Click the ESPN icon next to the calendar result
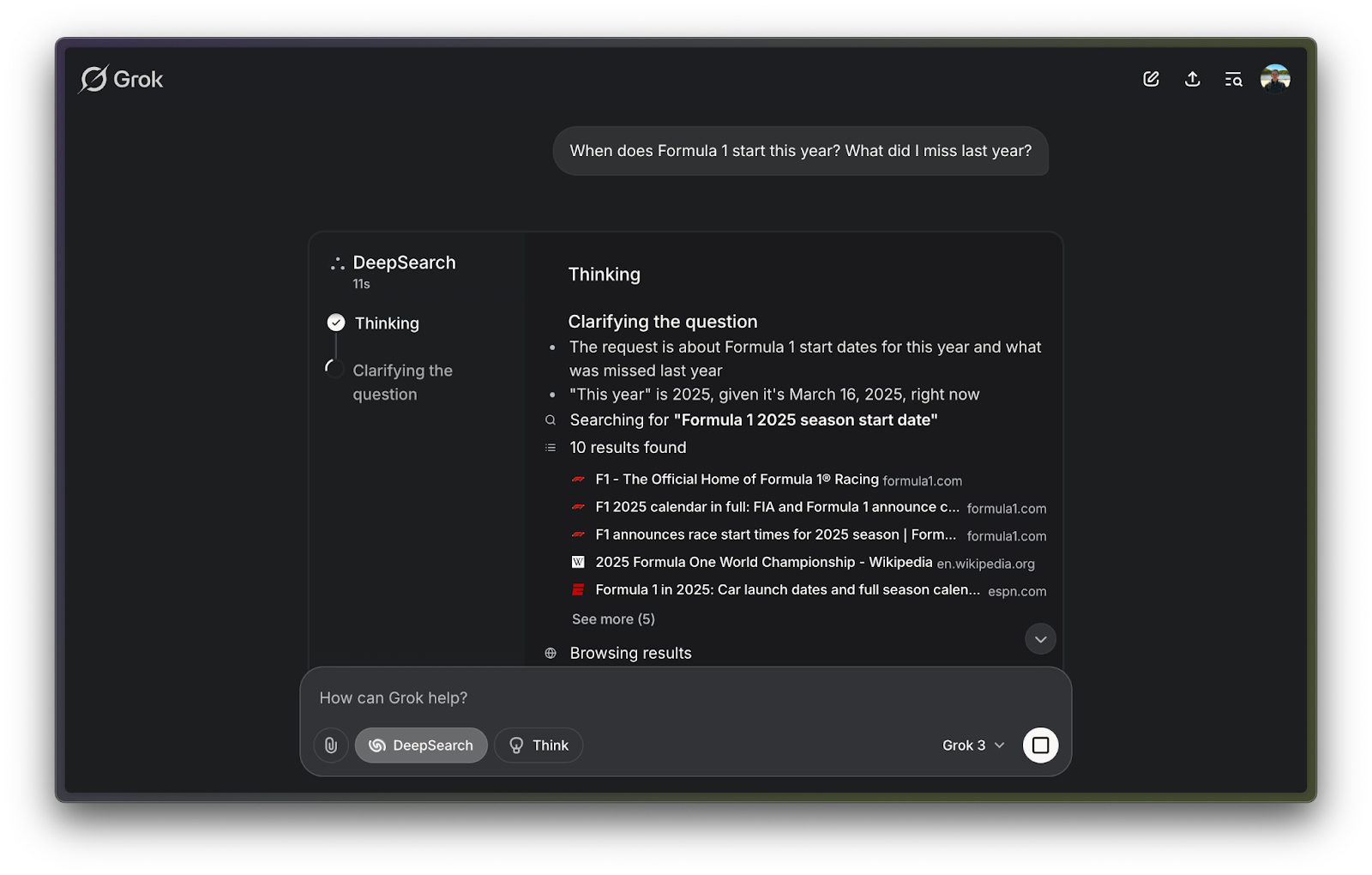Screen dimensions: 1372x875 click(578, 590)
